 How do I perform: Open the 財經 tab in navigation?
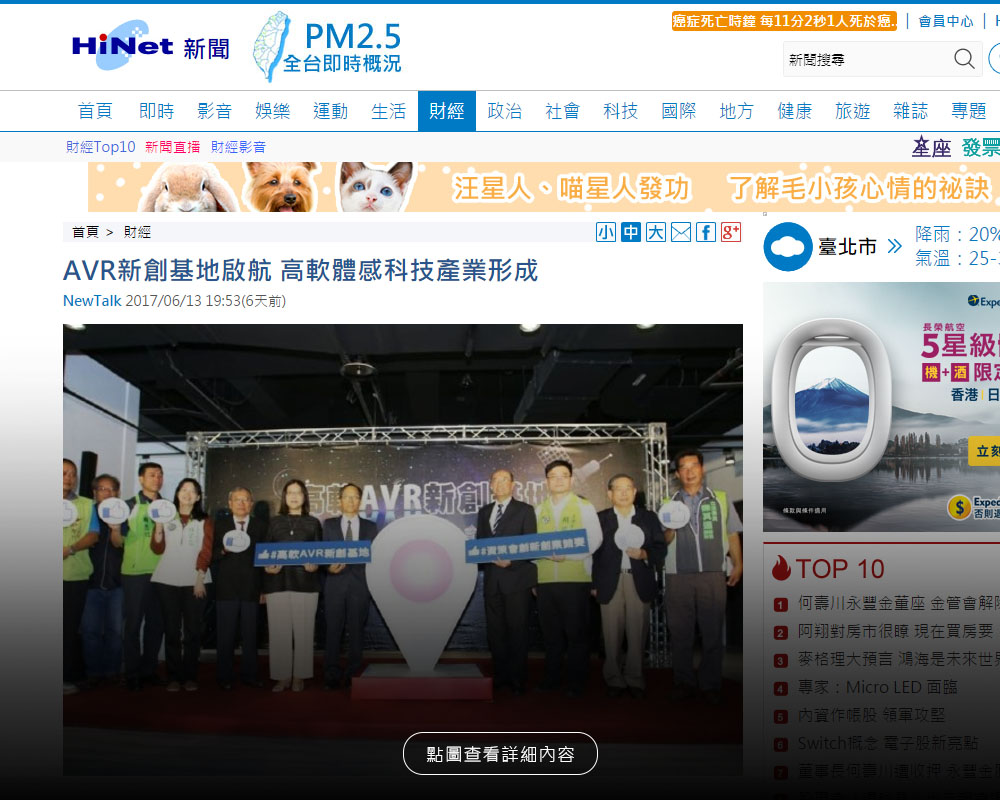coord(447,111)
